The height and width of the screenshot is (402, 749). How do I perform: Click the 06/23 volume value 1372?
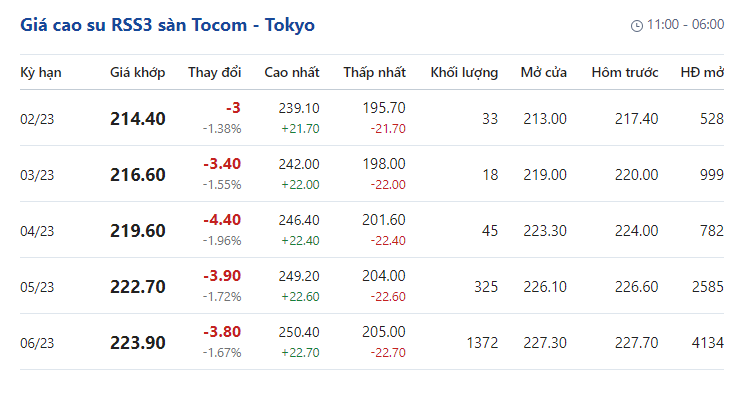coord(482,342)
